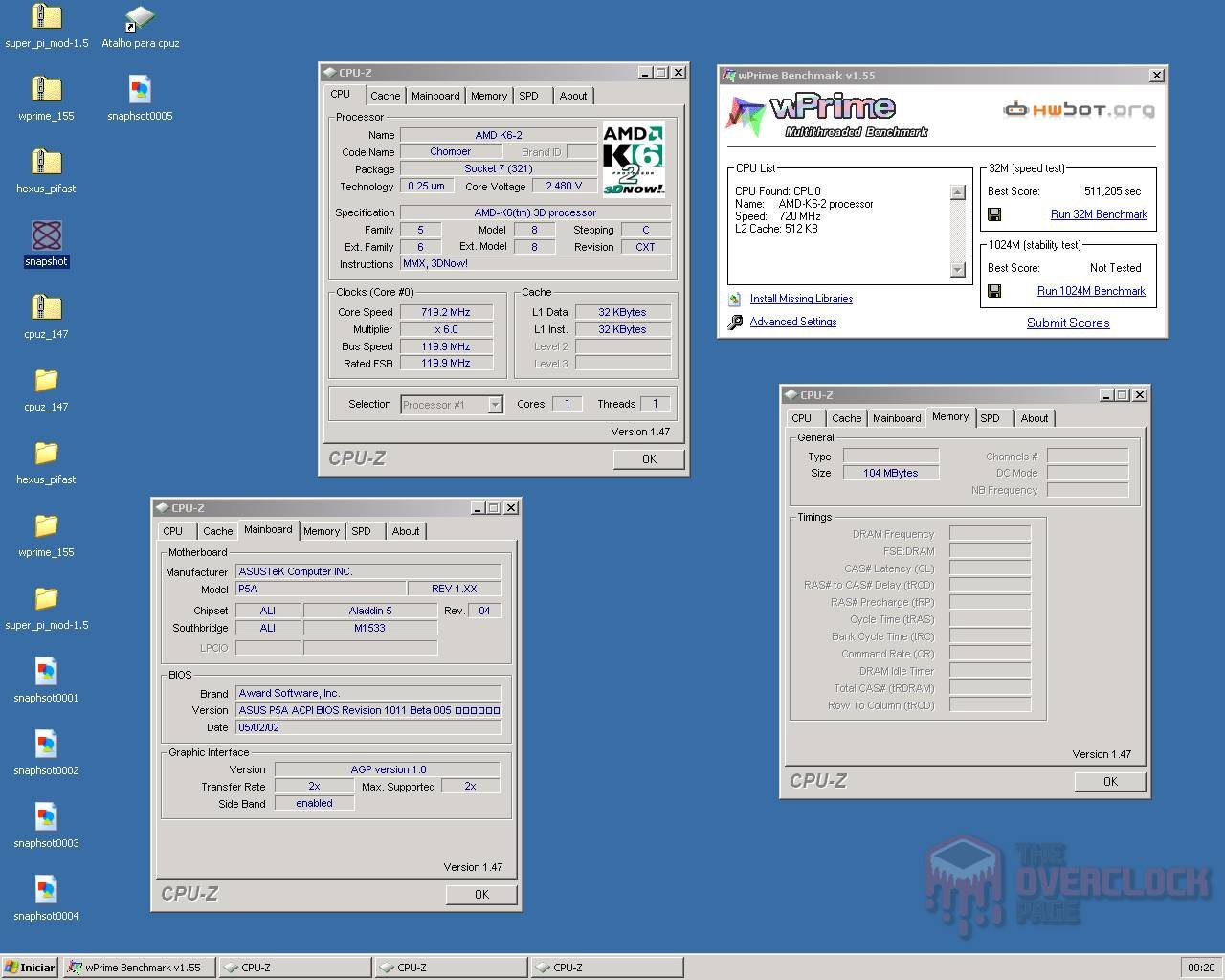Click the Submit Scores link
The image size is (1225, 980).
1067,323
